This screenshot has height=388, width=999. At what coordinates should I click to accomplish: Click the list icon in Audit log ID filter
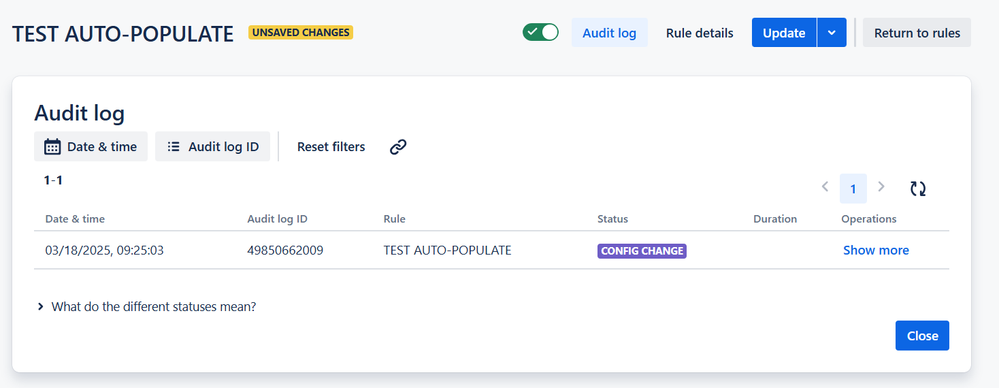pos(173,147)
